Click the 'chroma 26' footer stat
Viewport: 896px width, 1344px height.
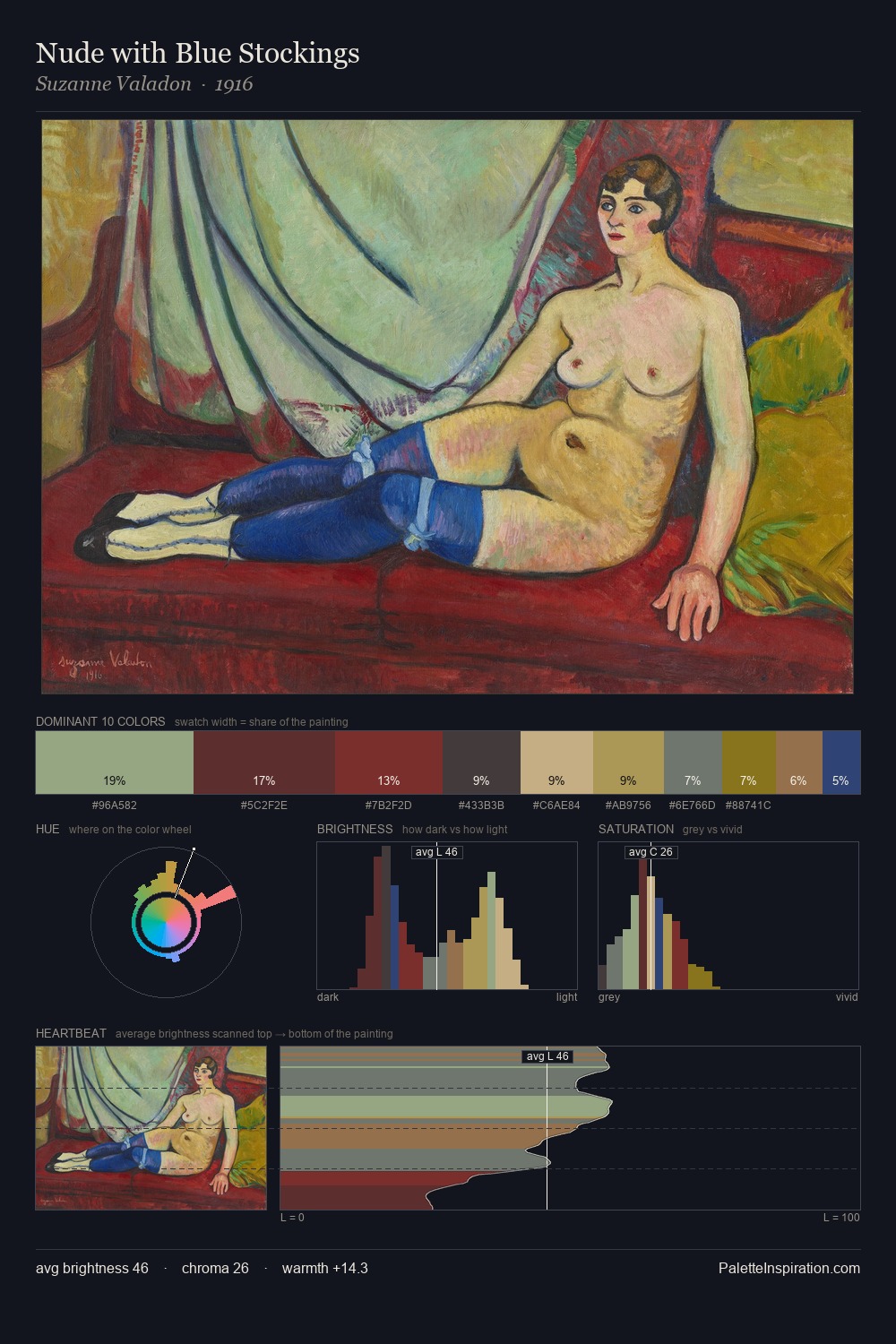coord(215,1269)
